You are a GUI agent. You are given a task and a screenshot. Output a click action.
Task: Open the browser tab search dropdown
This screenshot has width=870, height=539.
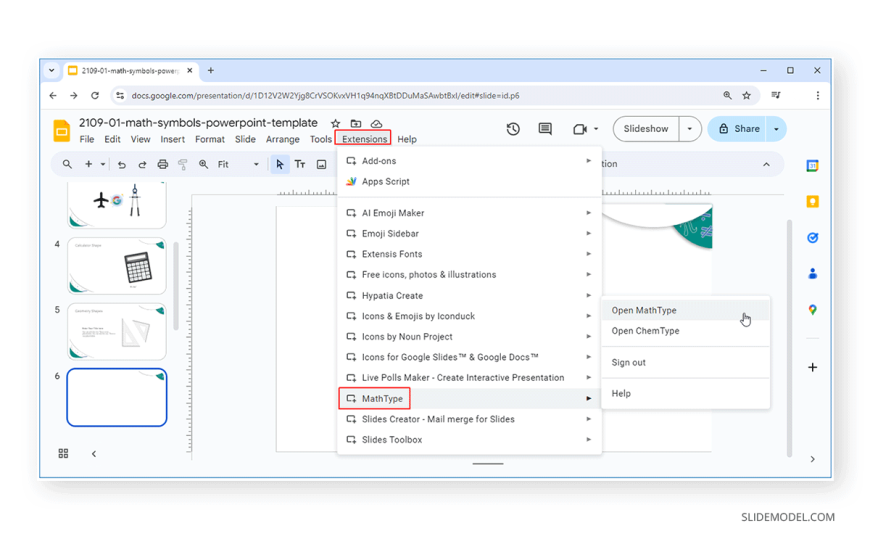(52, 70)
